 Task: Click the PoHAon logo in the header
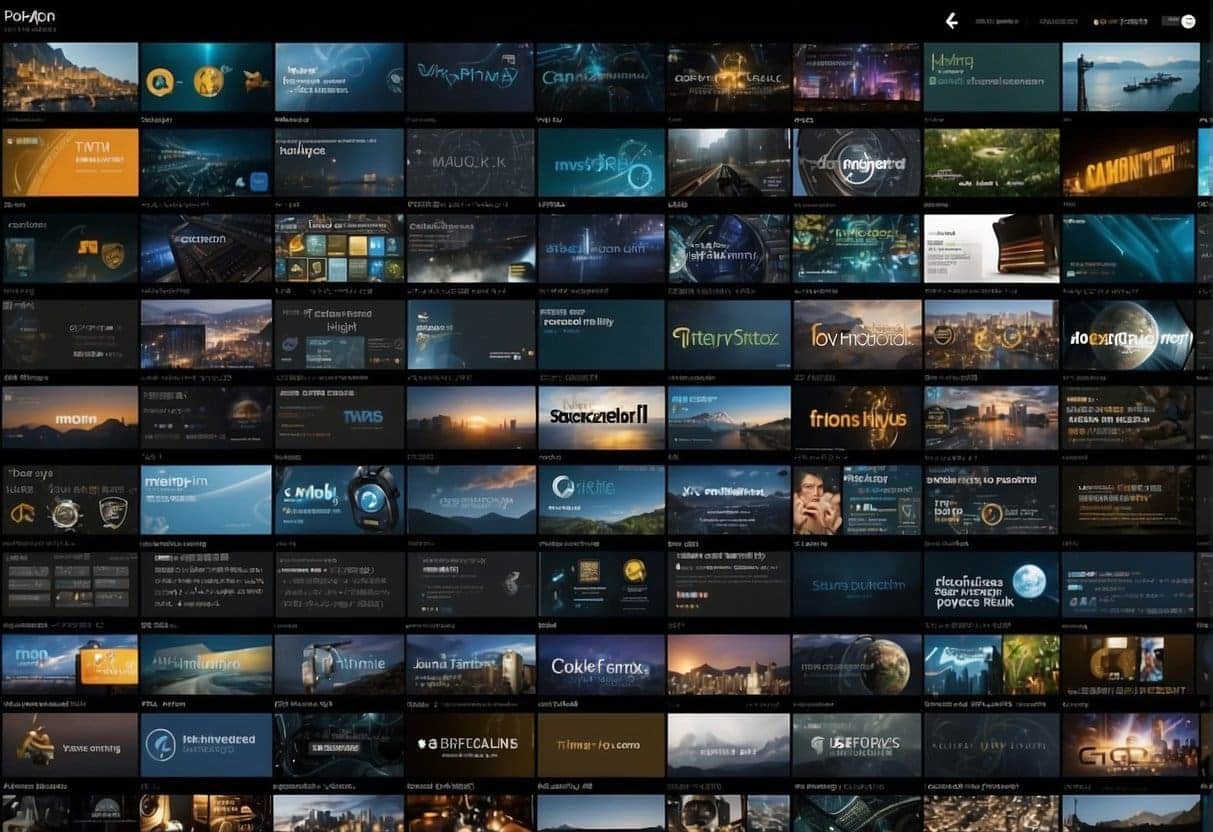[29, 16]
